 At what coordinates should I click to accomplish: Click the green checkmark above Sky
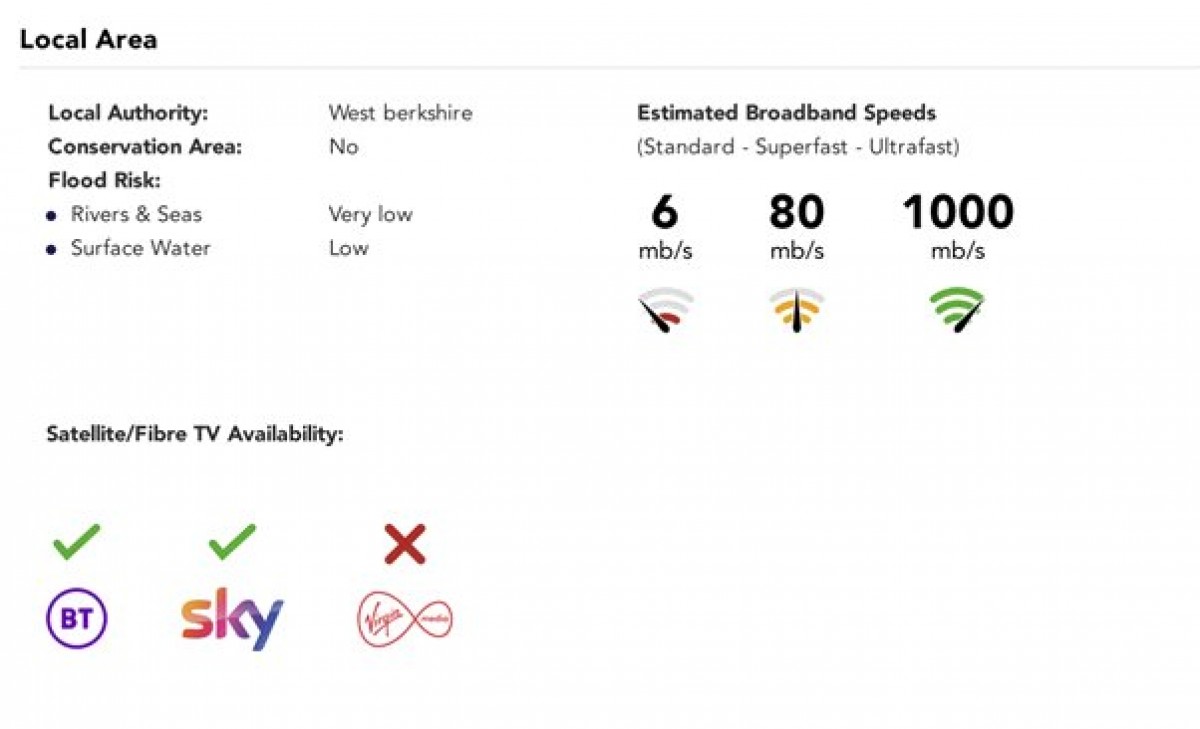[x=232, y=543]
